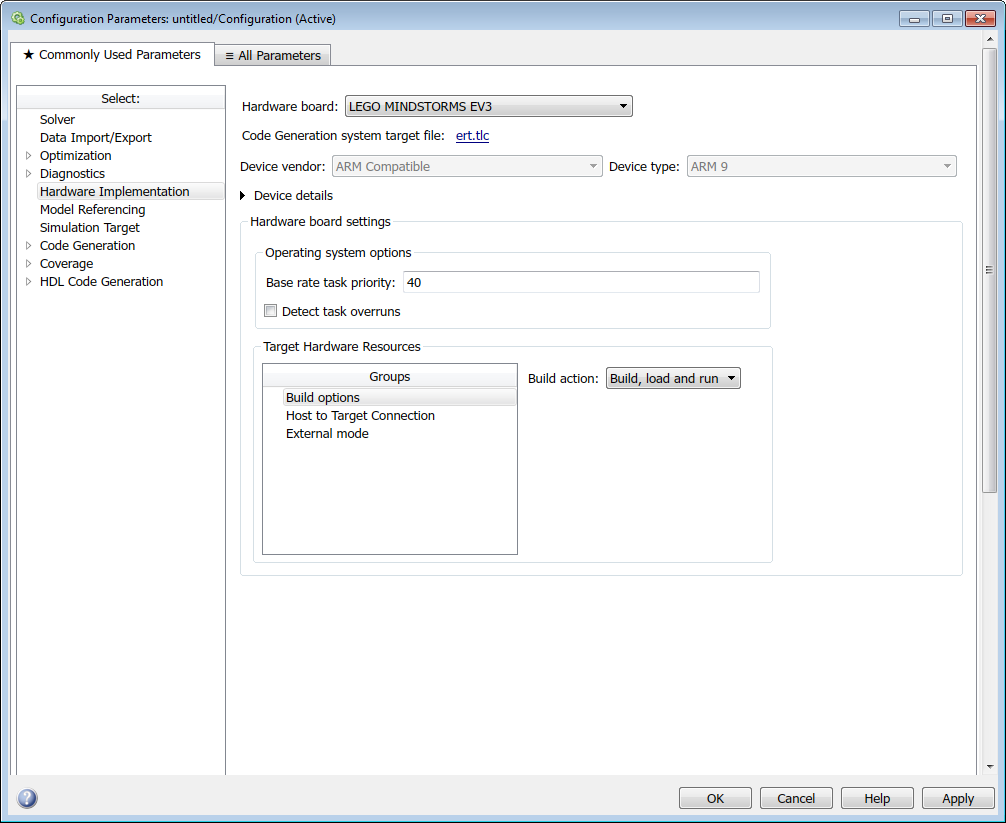Image resolution: width=1006 pixels, height=823 pixels.
Task: Click the Base rate task priority field
Action: (580, 283)
